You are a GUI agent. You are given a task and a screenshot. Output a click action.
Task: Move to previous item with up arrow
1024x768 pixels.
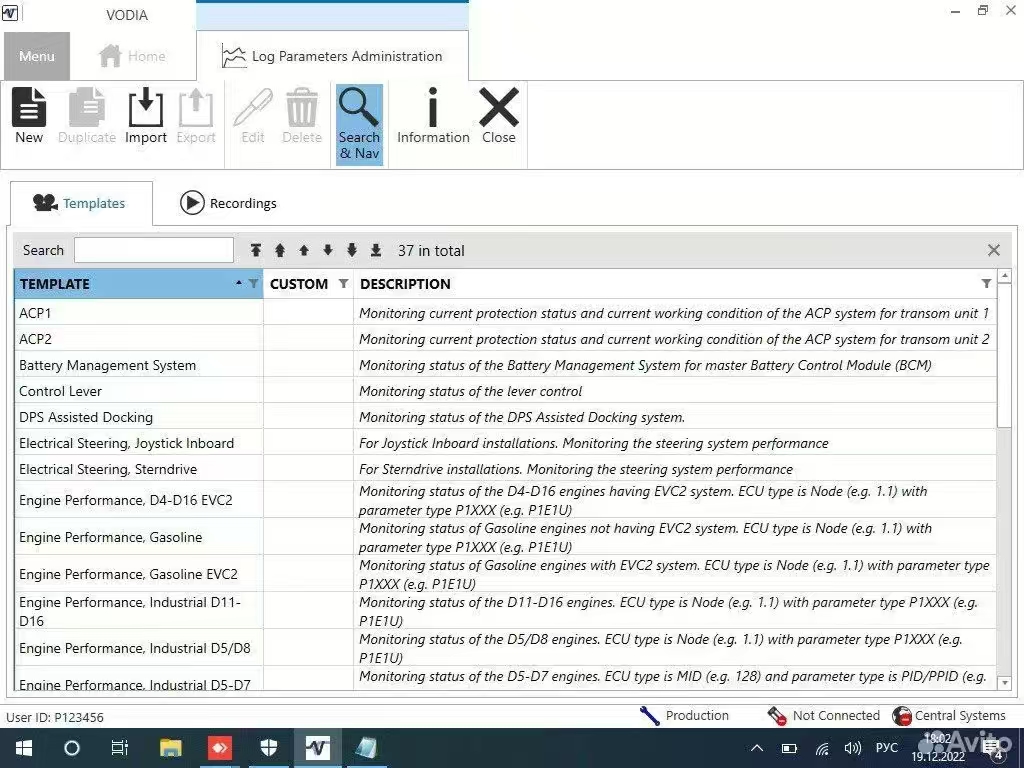304,250
